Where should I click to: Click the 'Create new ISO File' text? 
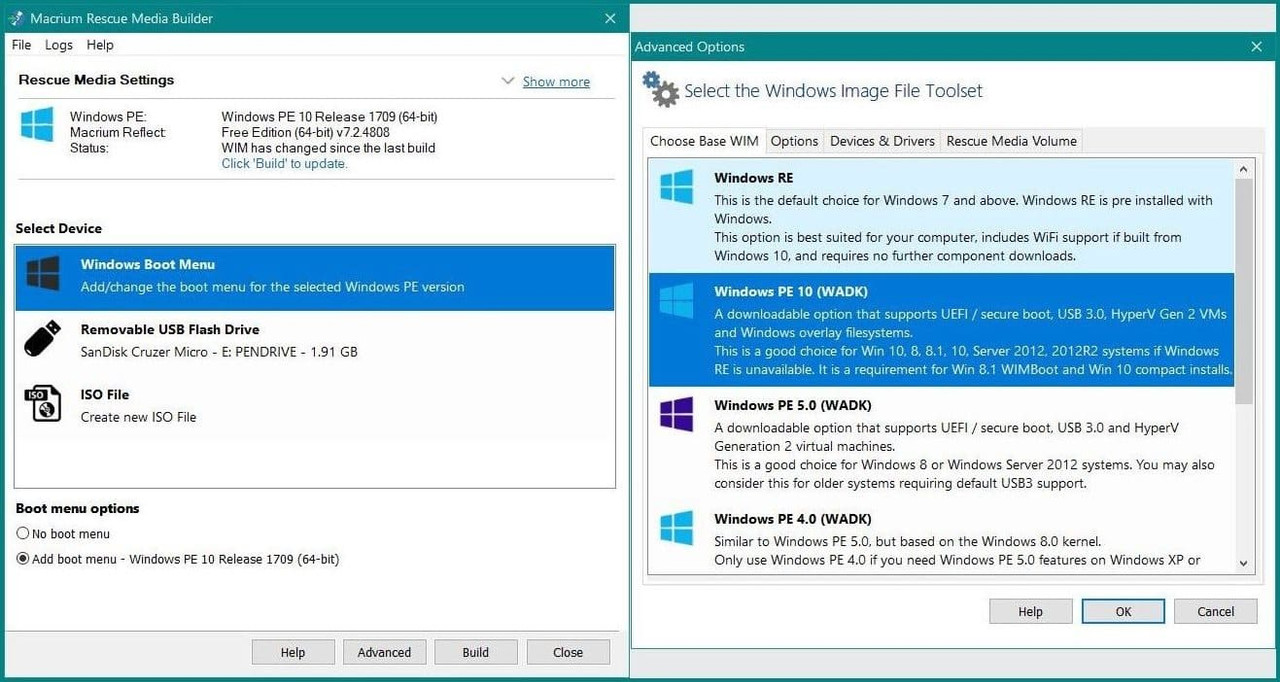pos(138,417)
